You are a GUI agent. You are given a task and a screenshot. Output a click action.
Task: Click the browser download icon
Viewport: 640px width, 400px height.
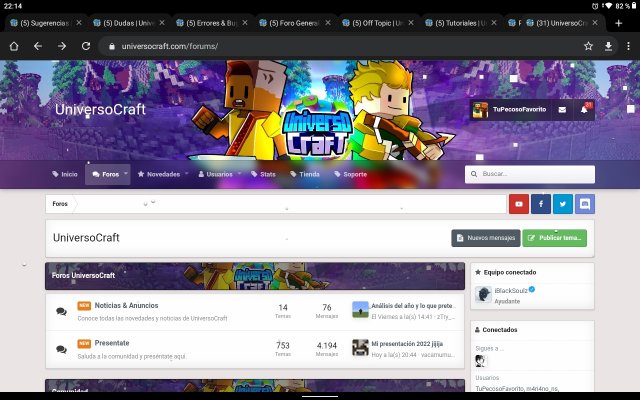tap(609, 46)
